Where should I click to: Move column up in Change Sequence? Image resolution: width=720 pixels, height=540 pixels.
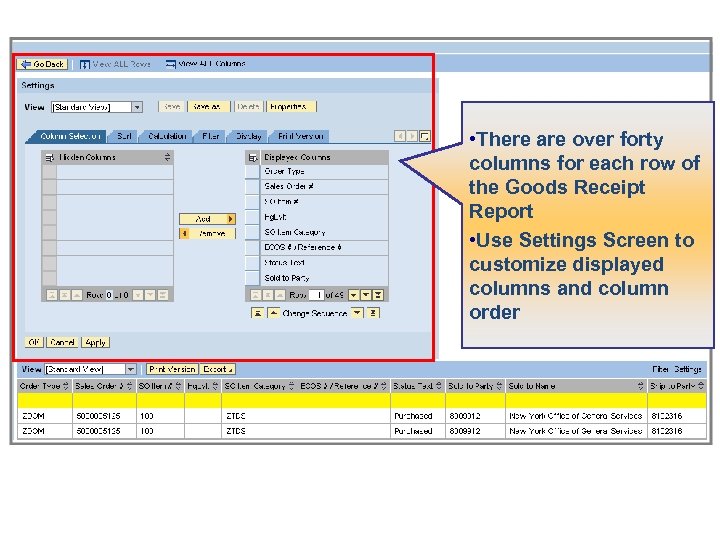tap(274, 313)
